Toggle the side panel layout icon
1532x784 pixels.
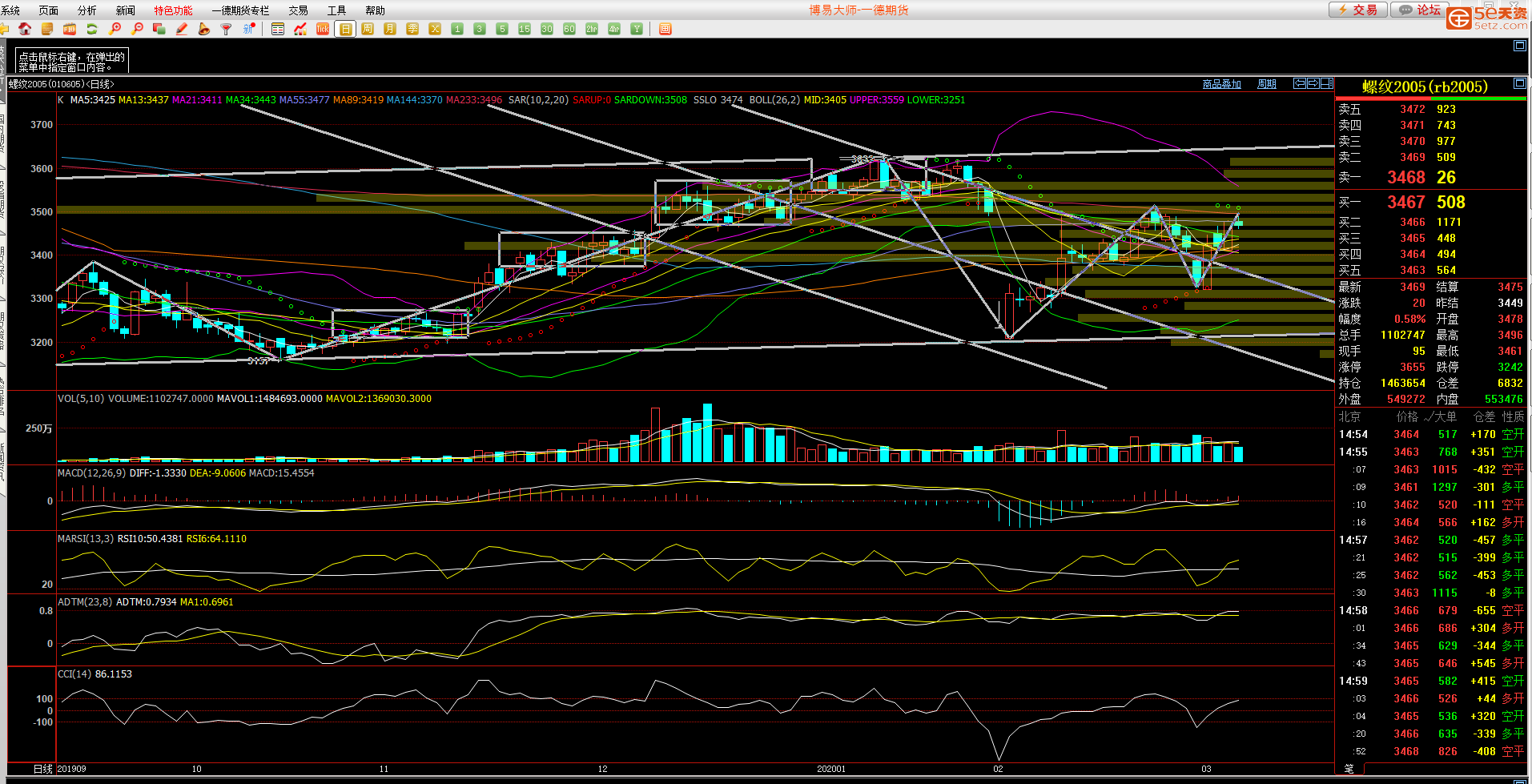1327,83
